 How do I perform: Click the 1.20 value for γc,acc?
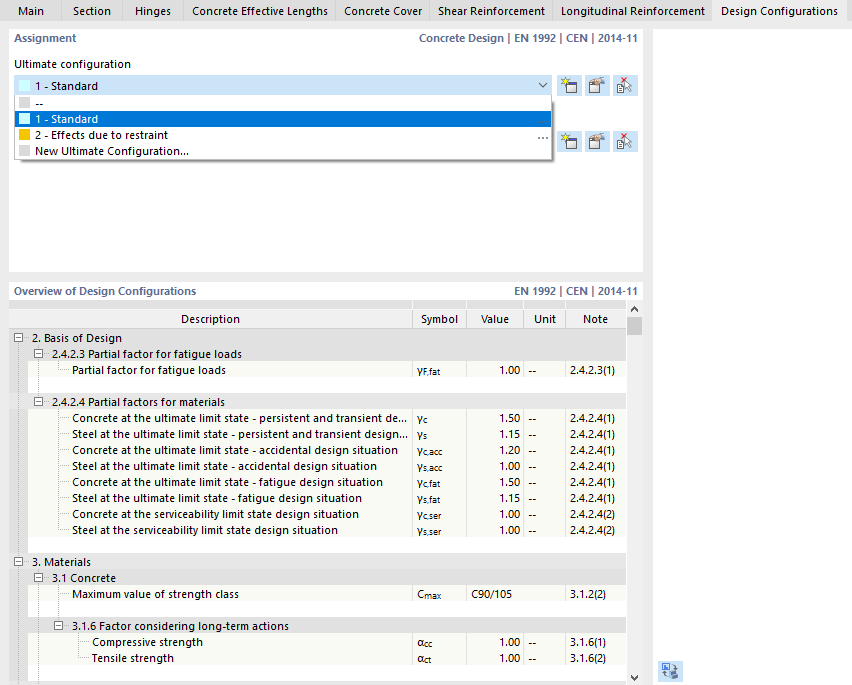pyautogui.click(x=494, y=450)
